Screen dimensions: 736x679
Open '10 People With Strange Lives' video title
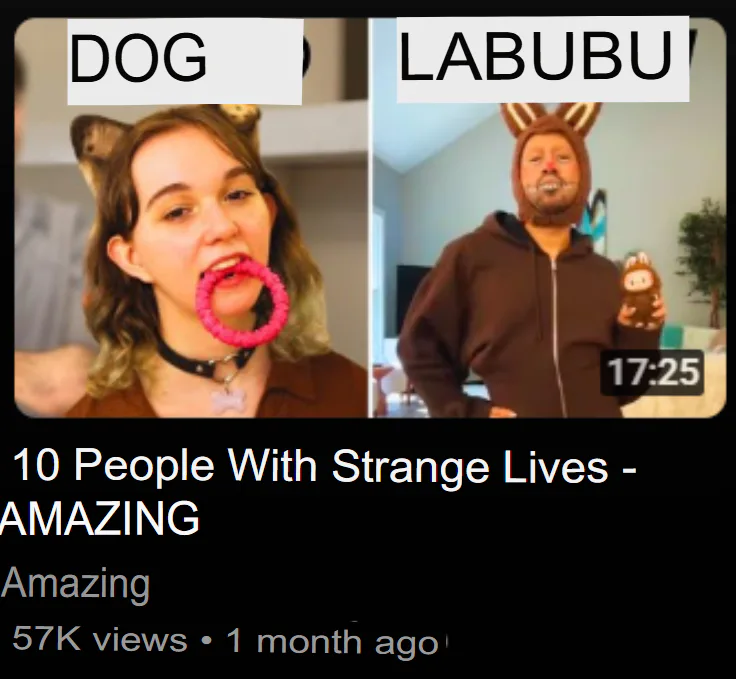(x=324, y=466)
